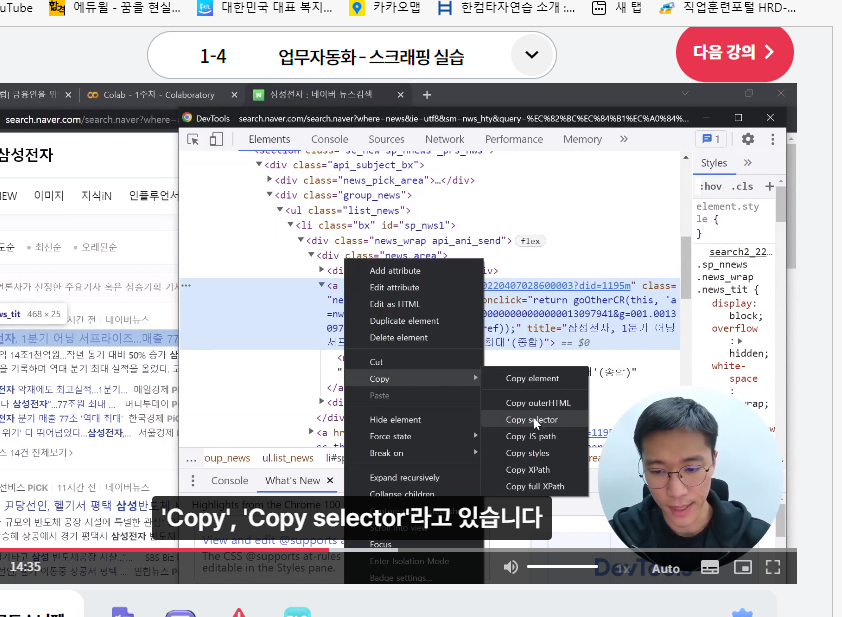Switch to the Sources tab
Screen dimensions: 842x617
386,139
